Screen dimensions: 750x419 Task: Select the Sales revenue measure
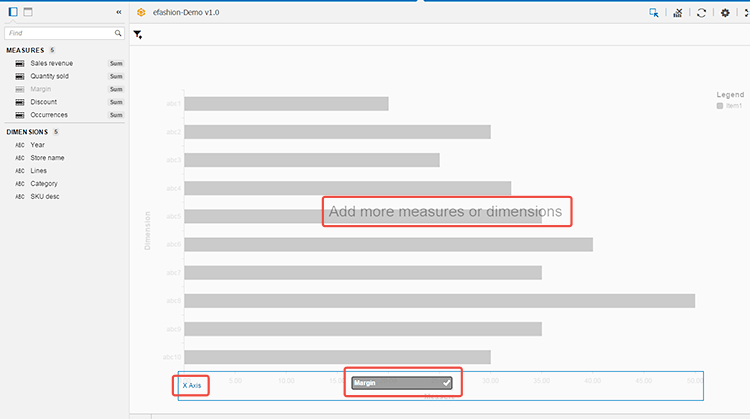(x=52, y=63)
